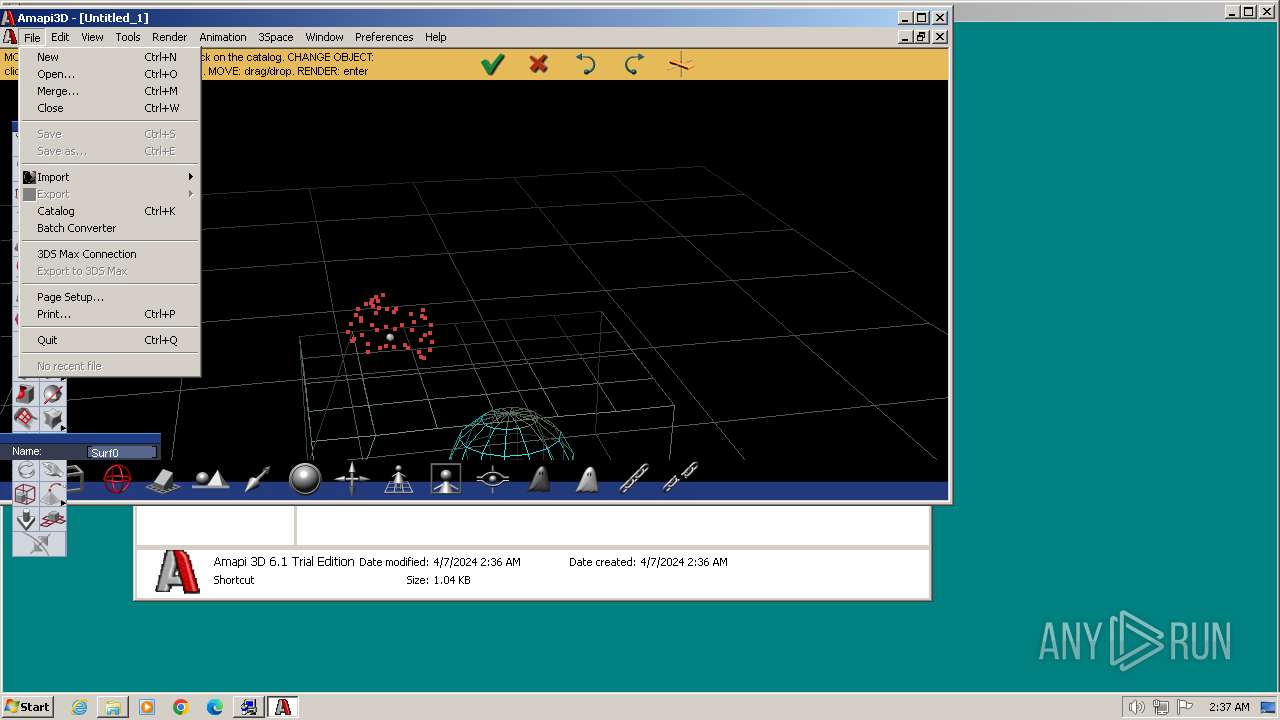The width and height of the screenshot is (1280, 720).
Task: Choose Page Setup... in File menu
Action: (x=110, y=297)
